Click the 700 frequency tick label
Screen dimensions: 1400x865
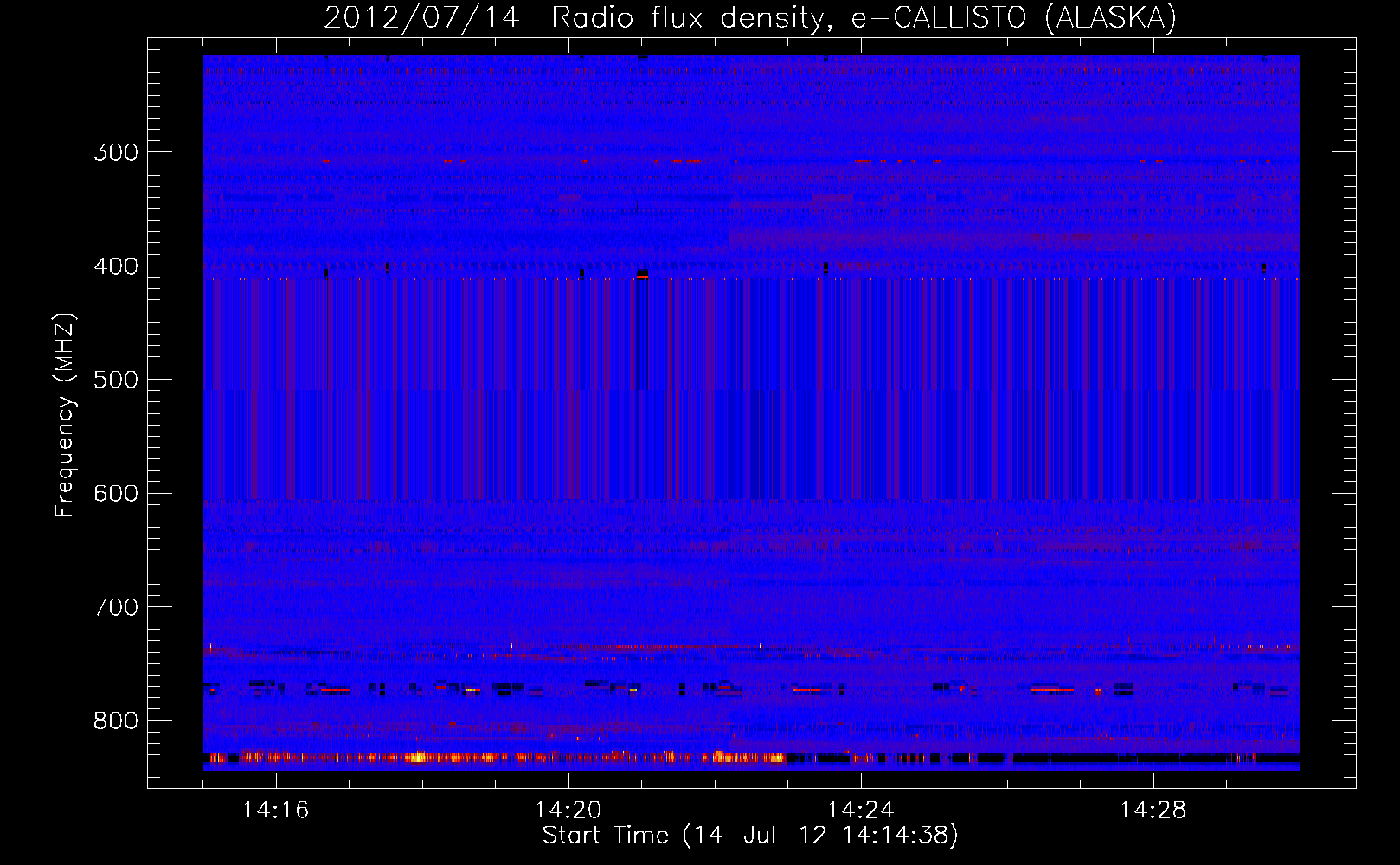pyautogui.click(x=116, y=607)
